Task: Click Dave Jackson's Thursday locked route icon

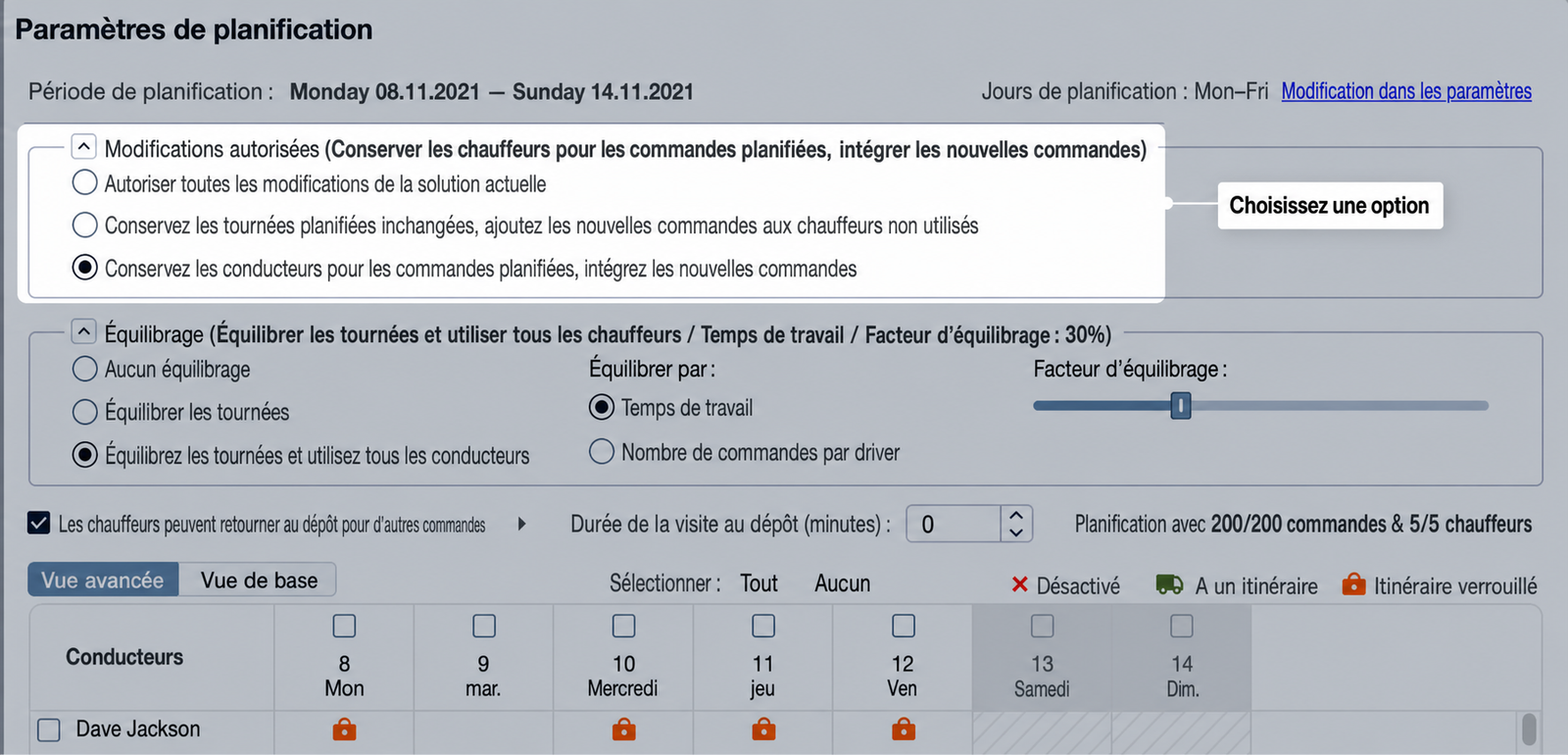Action: point(763,730)
